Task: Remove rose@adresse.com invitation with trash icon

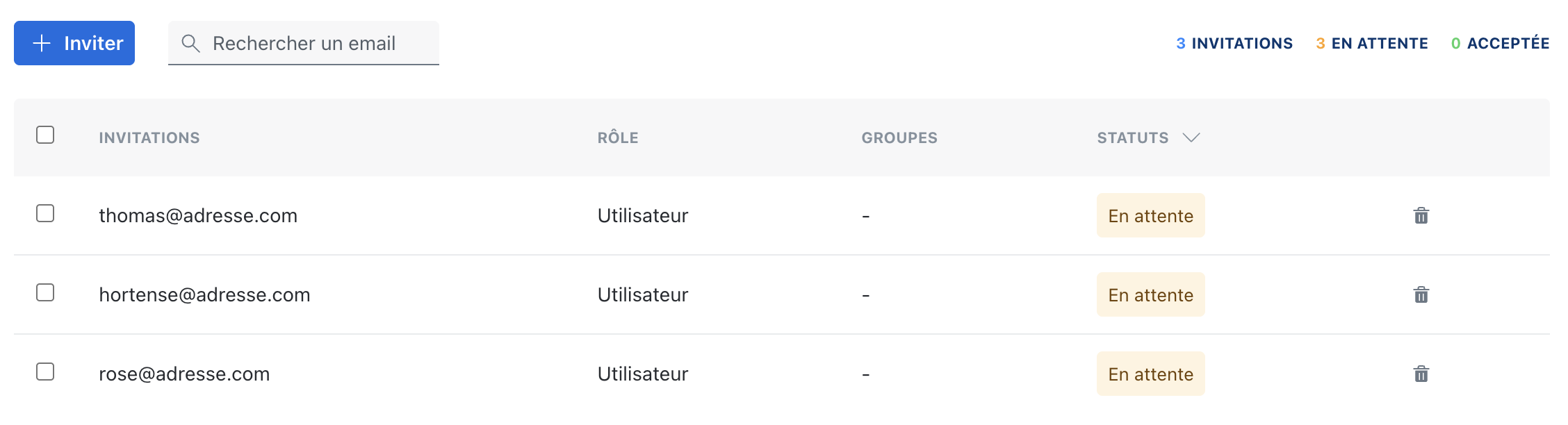Action: [1421, 374]
